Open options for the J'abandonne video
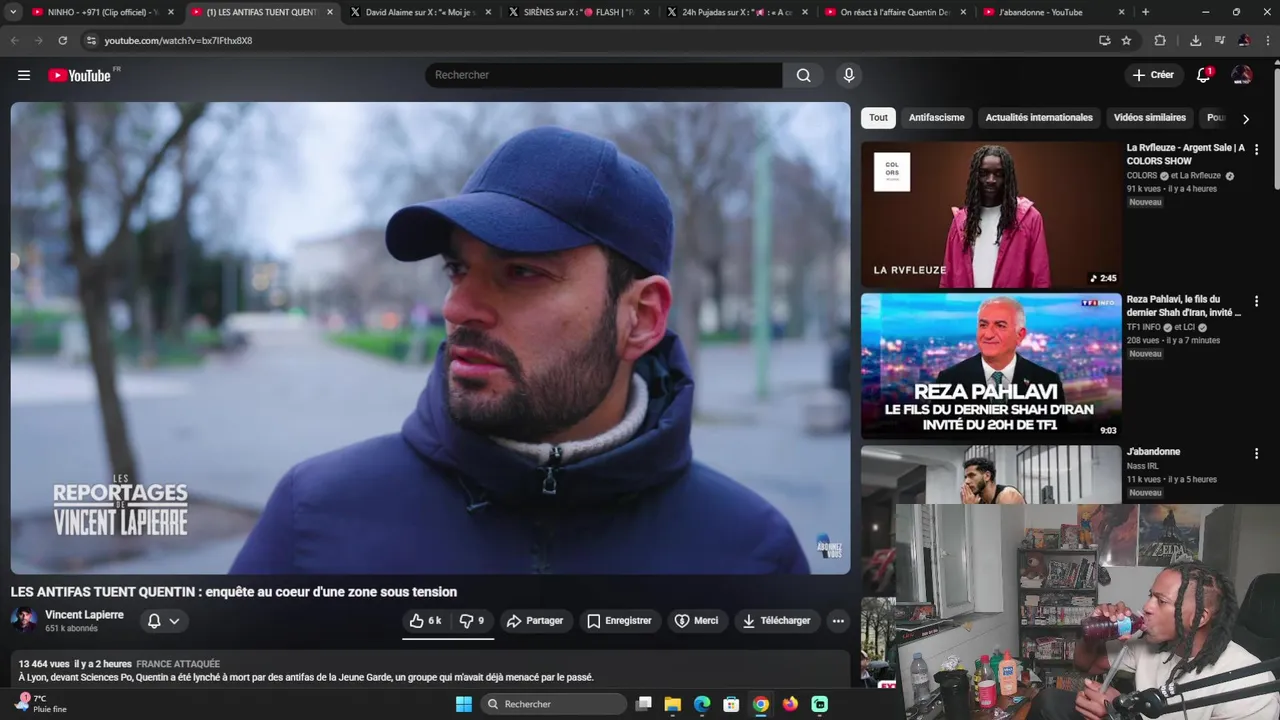Viewport: 1280px width, 720px height. pos(1256,453)
